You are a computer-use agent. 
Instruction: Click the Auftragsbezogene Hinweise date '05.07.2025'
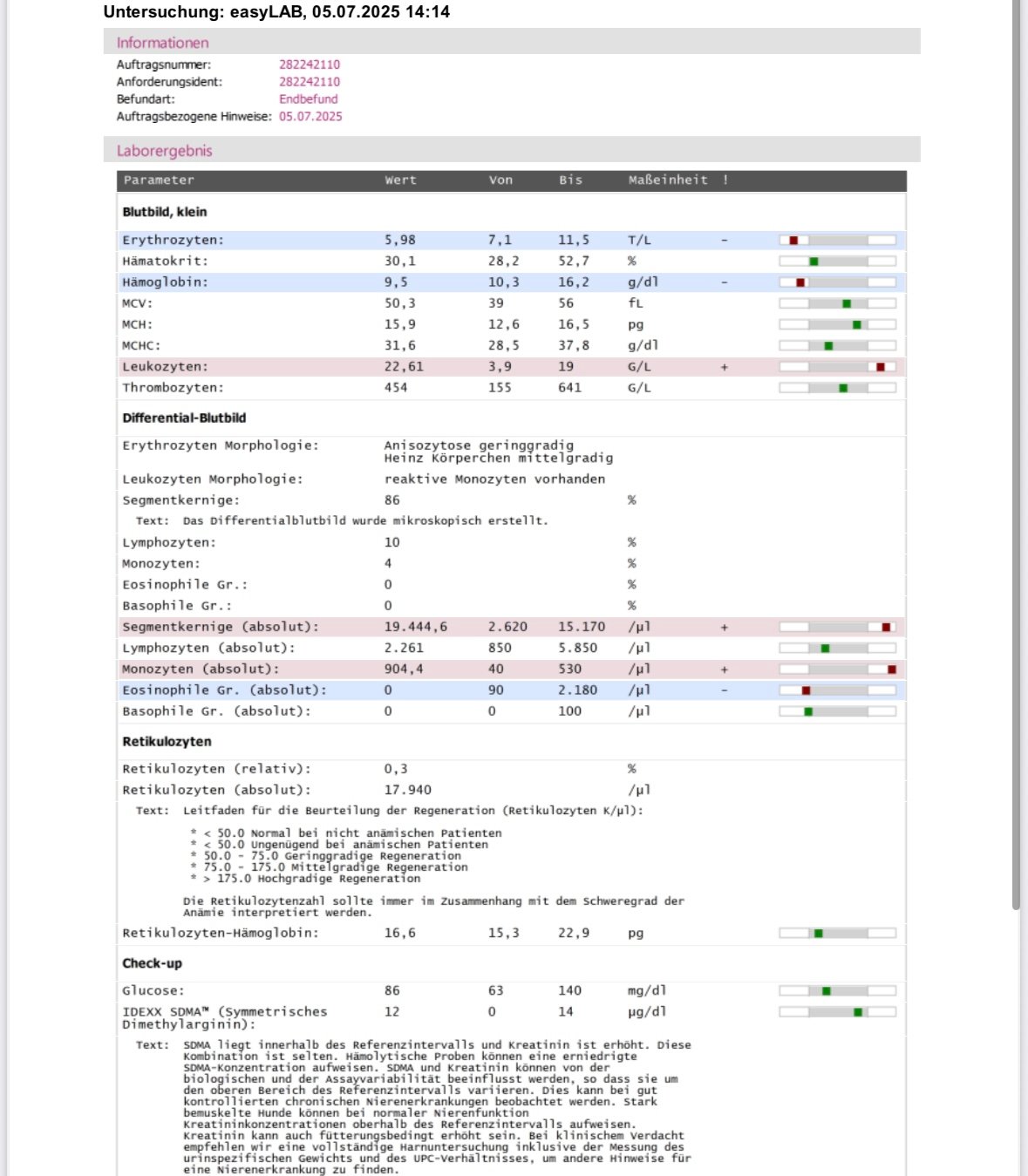click(310, 117)
